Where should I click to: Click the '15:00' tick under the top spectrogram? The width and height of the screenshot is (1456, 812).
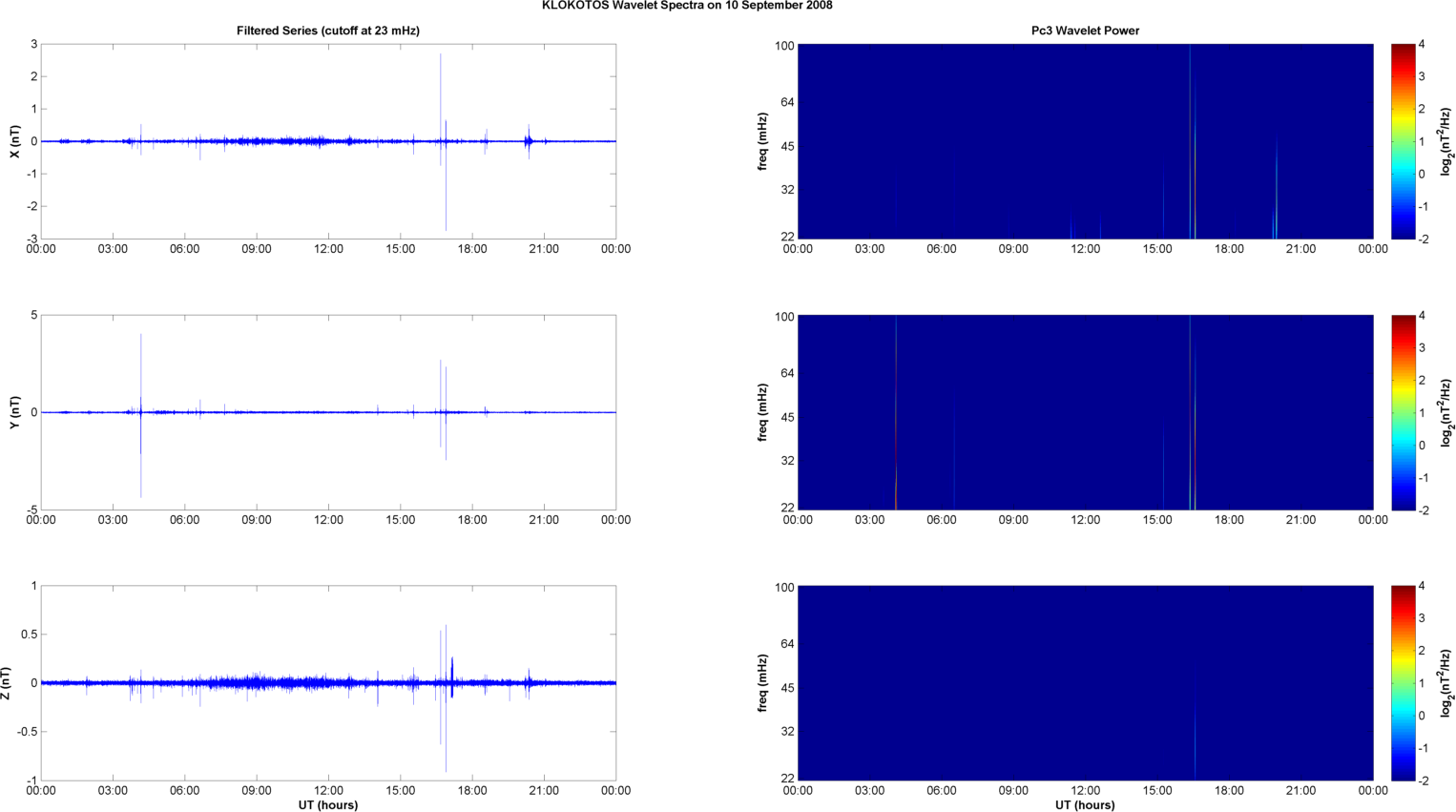point(1157,249)
